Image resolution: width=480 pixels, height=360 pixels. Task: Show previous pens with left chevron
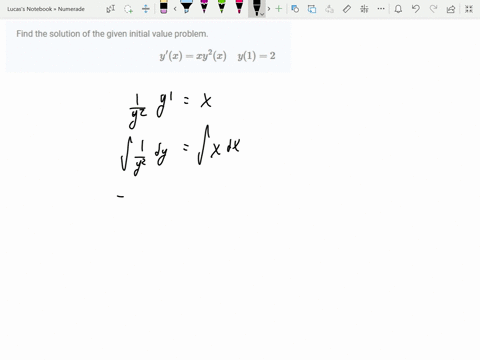coord(175,9)
